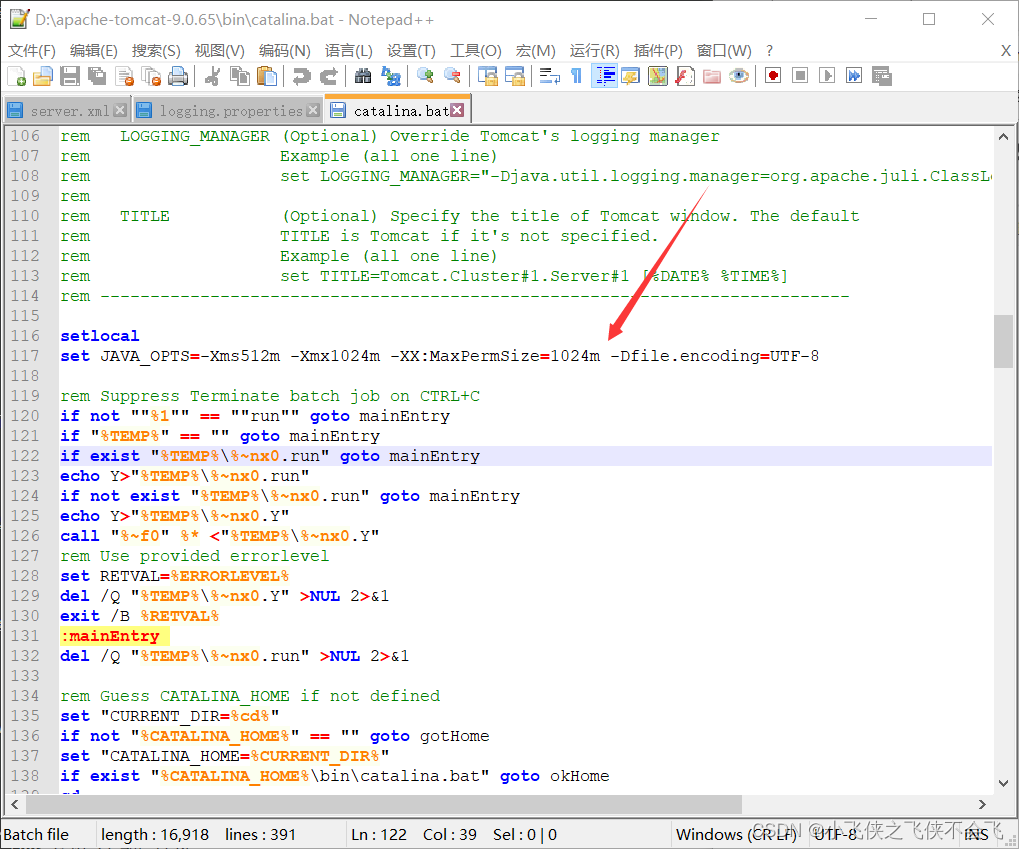The image size is (1019, 849).
Task: Click line number 117 in the margin
Action: (25, 356)
